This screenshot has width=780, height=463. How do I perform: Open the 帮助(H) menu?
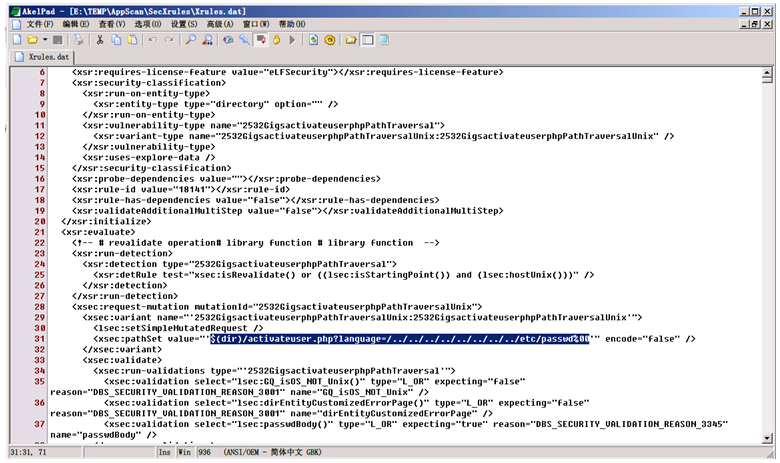tap(292, 24)
